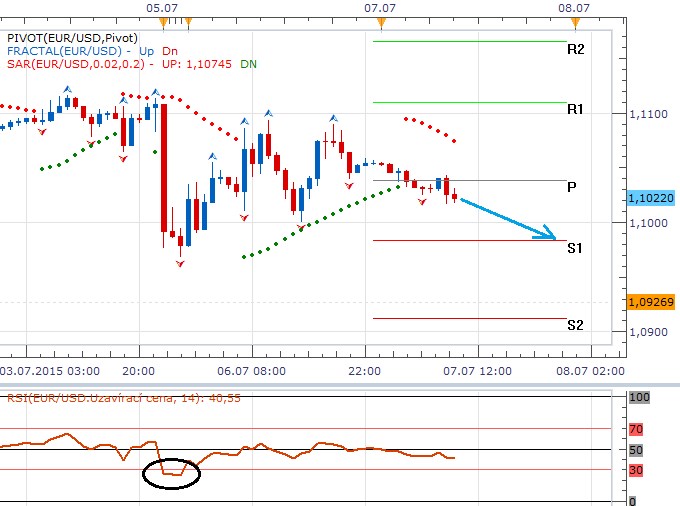The image size is (680, 506).
Task: Click the grey RSI 100 level badge
Action: [638, 398]
